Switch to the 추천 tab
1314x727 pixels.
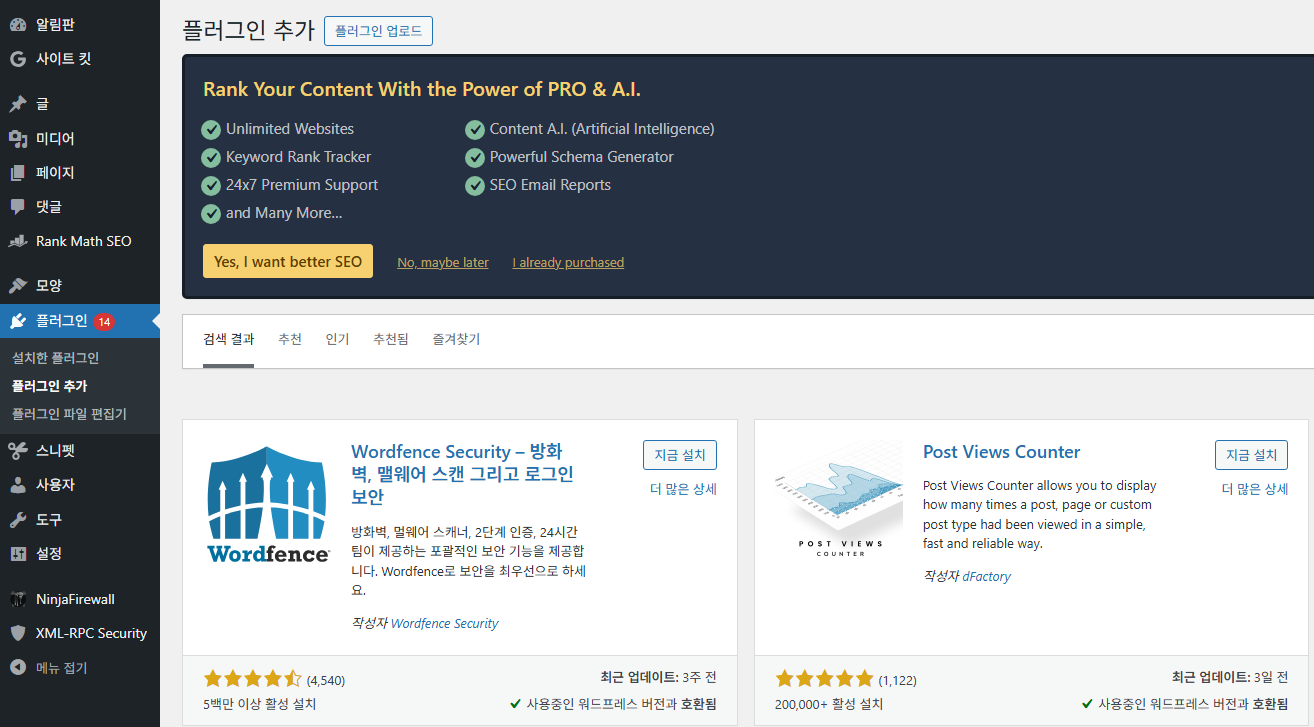point(290,340)
